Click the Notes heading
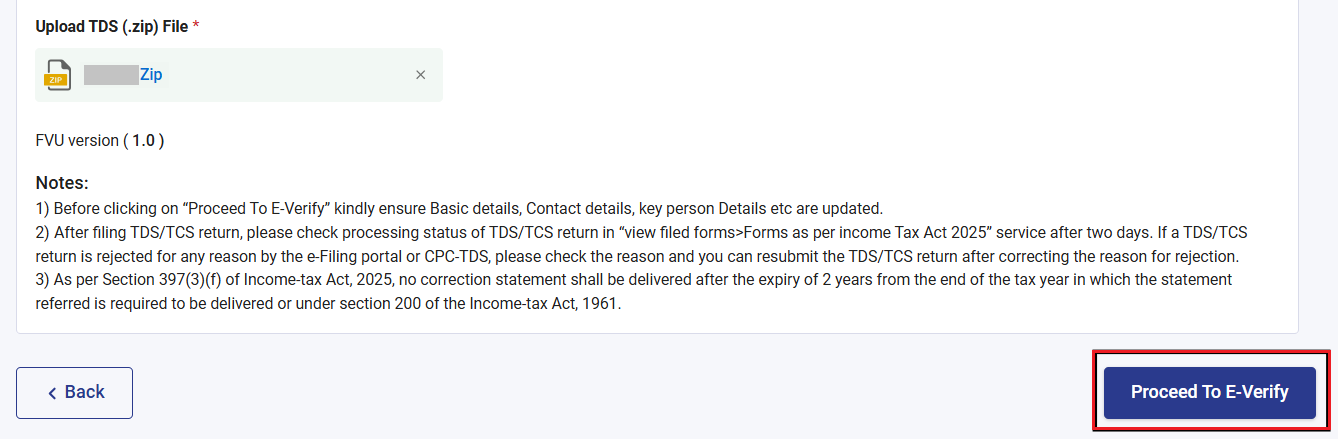 (x=62, y=184)
